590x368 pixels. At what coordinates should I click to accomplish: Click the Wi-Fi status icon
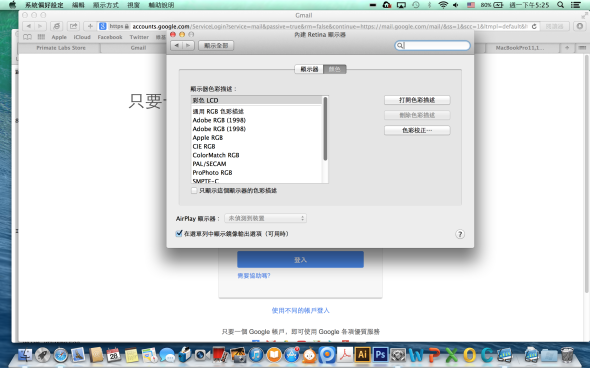click(443, 5)
